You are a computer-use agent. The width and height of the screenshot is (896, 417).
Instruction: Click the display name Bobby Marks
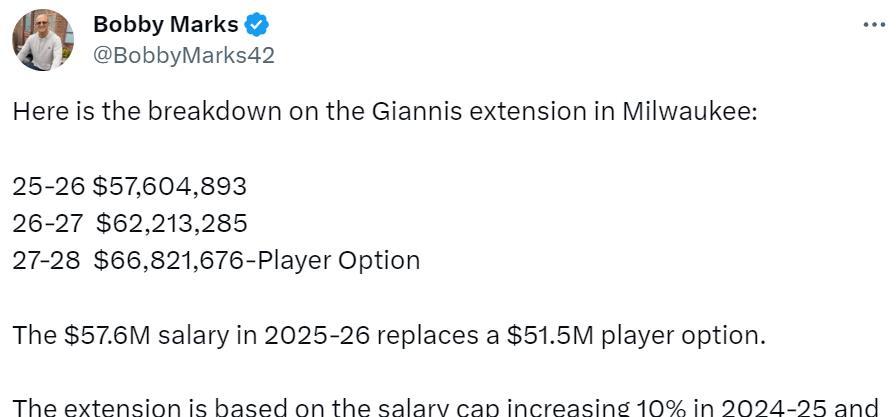pos(166,25)
